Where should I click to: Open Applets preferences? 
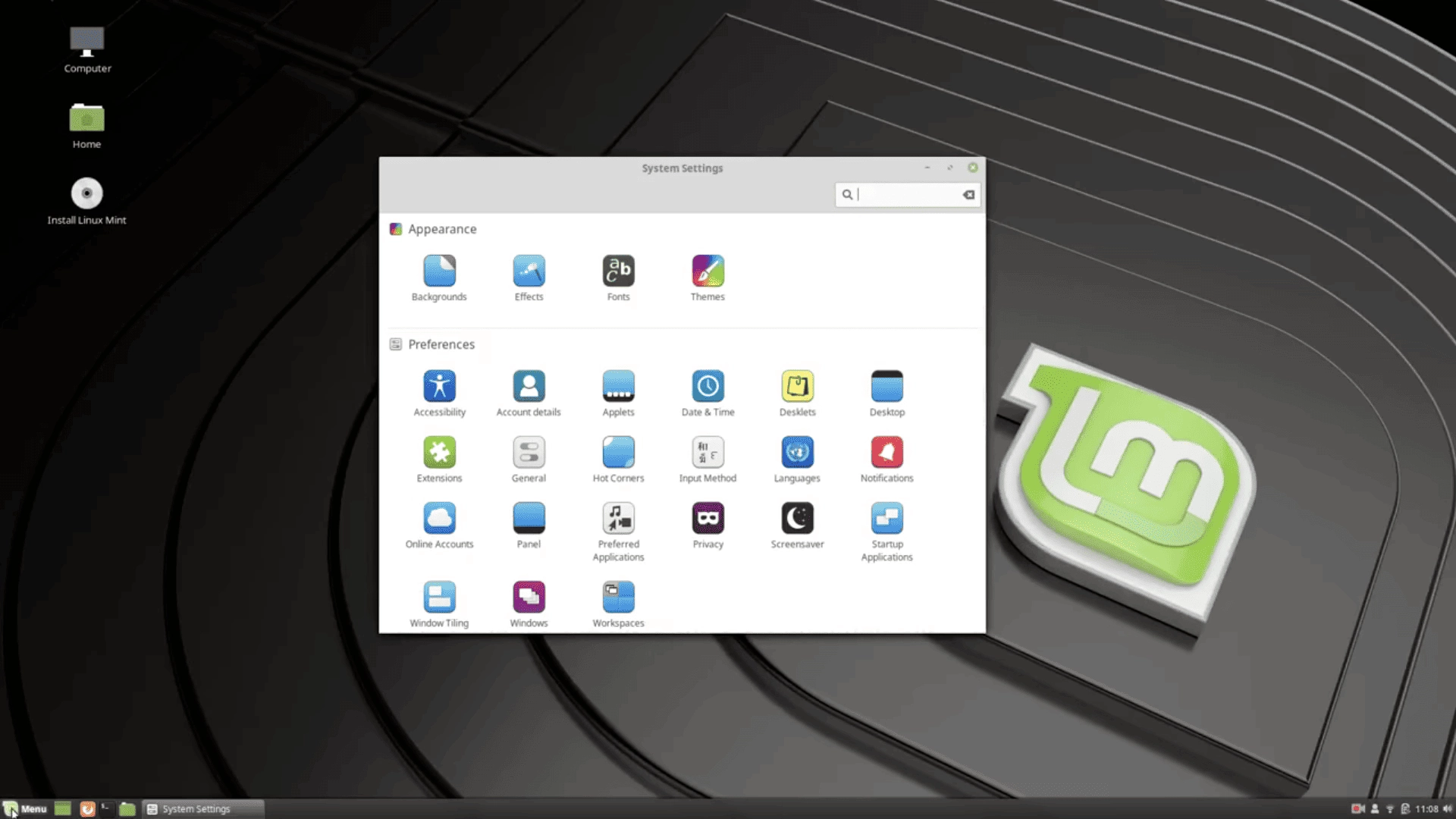[x=618, y=394]
